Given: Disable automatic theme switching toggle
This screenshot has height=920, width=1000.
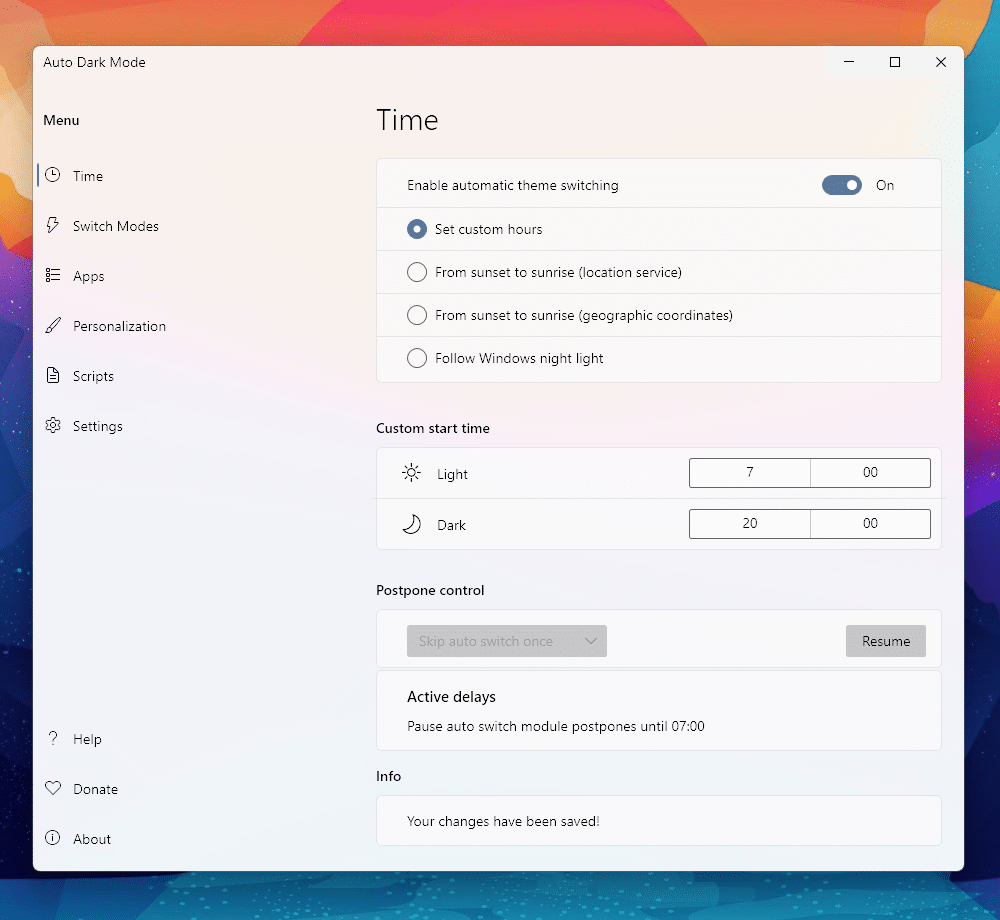Looking at the screenshot, I should coord(841,185).
